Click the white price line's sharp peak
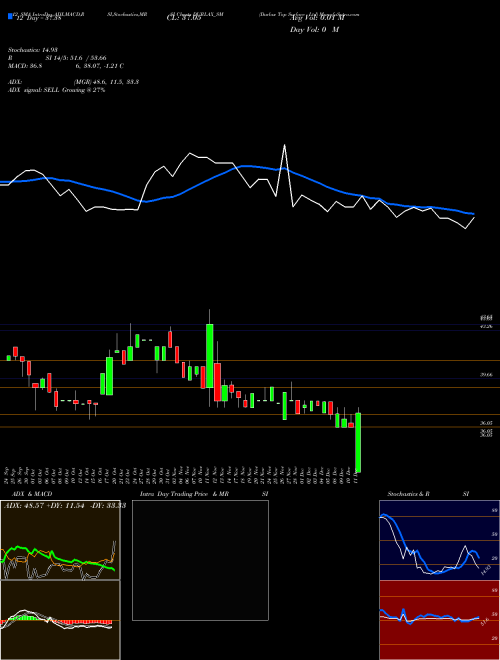 pyautogui.click(x=285, y=146)
